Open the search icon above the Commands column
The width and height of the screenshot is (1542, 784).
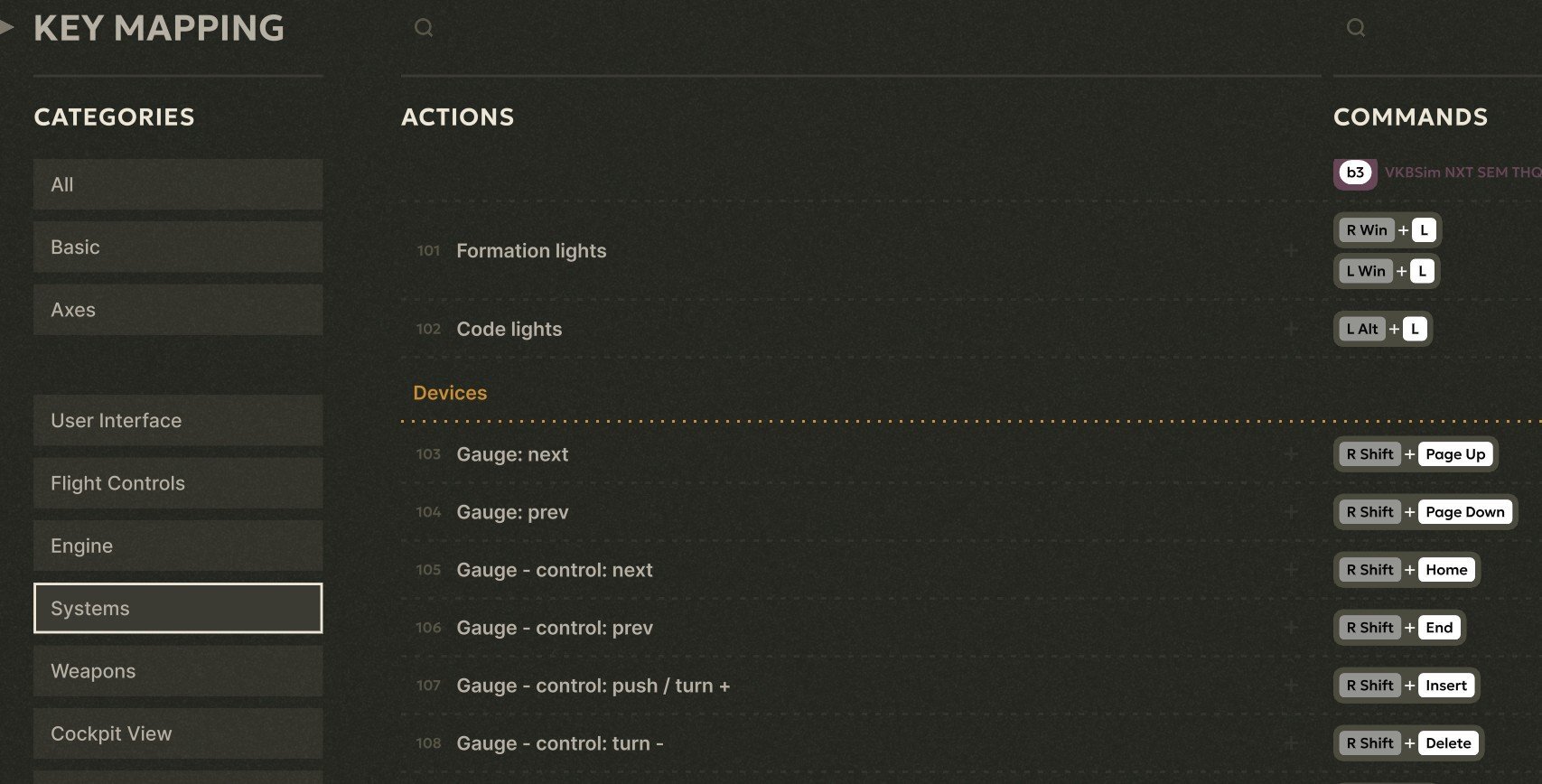coord(1356,28)
